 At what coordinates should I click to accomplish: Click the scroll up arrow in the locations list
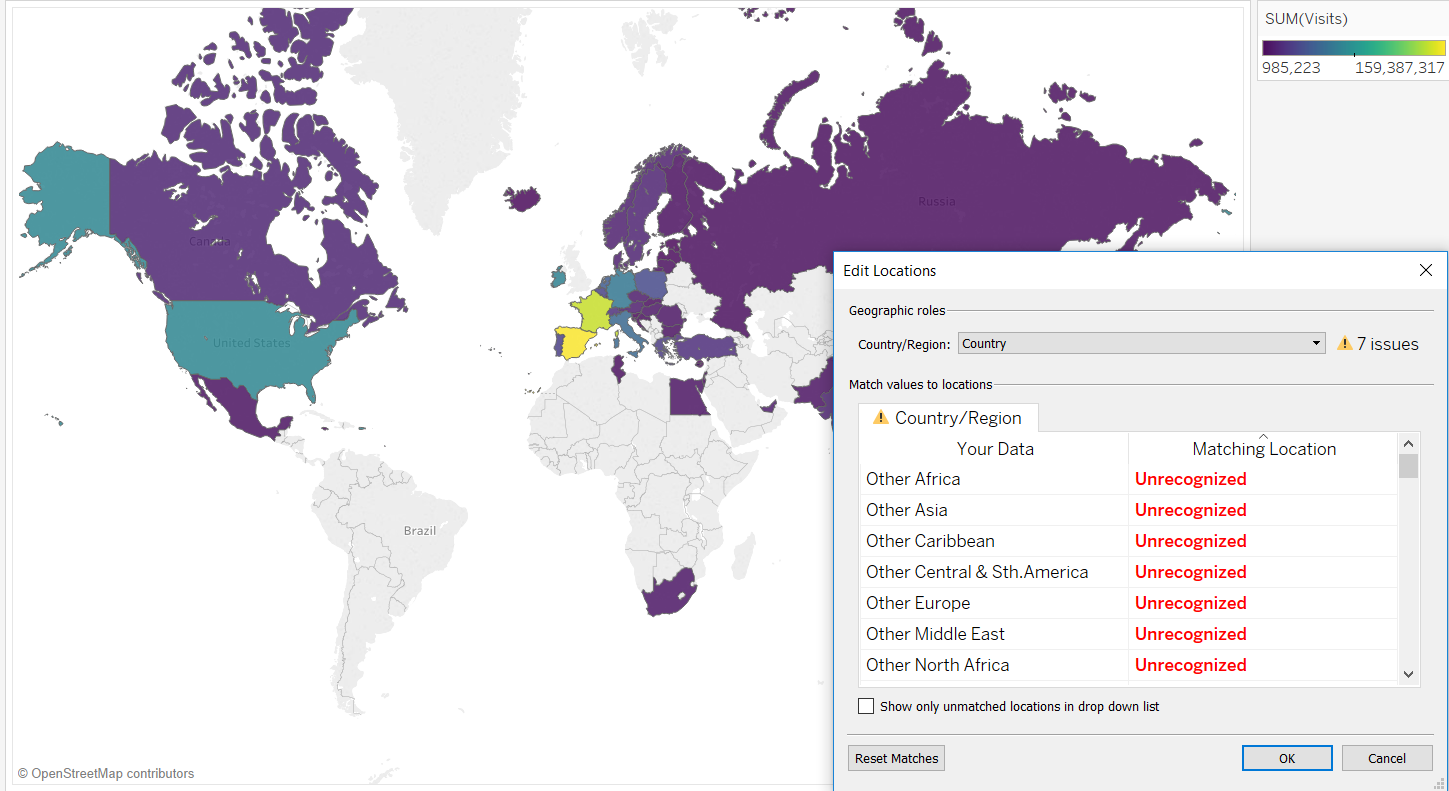click(1408, 444)
